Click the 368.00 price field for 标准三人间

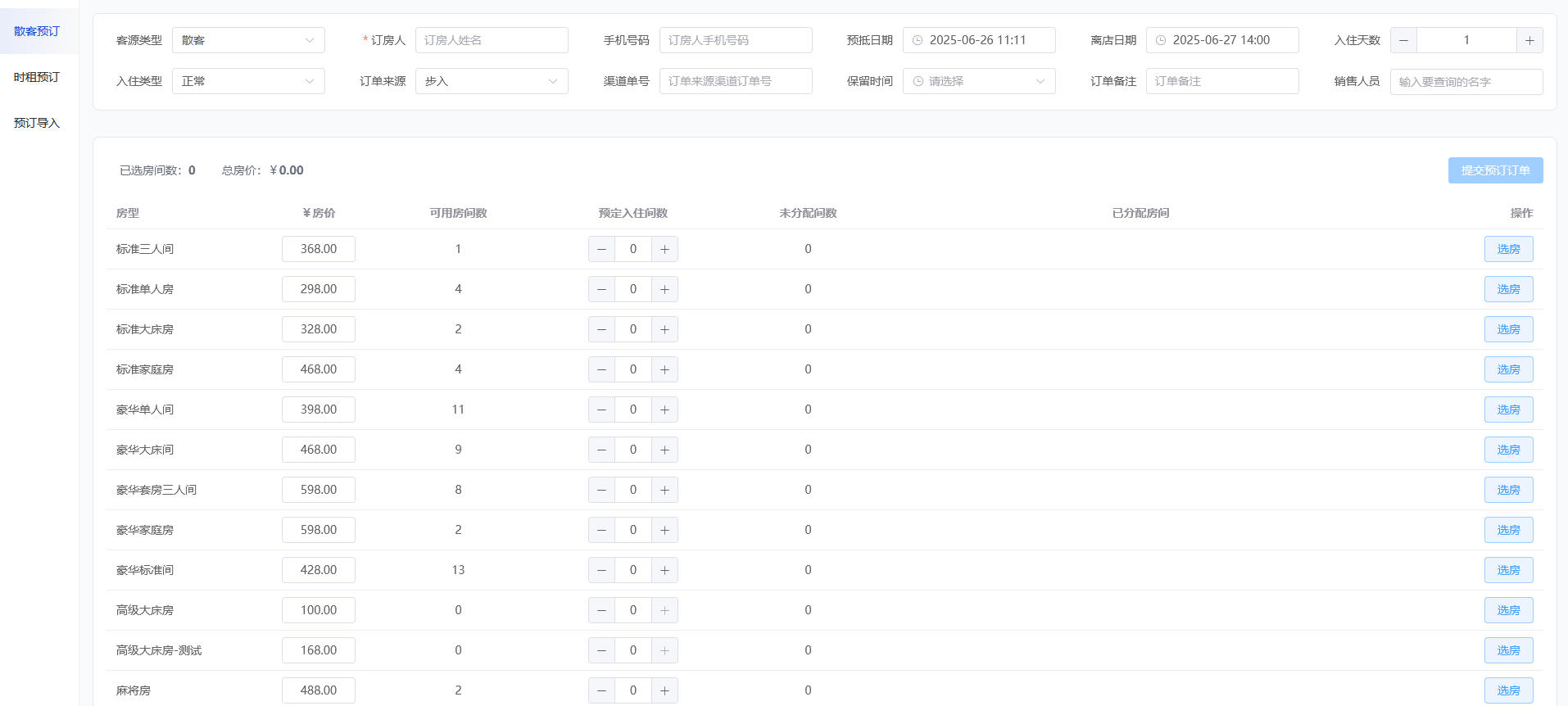[319, 249]
